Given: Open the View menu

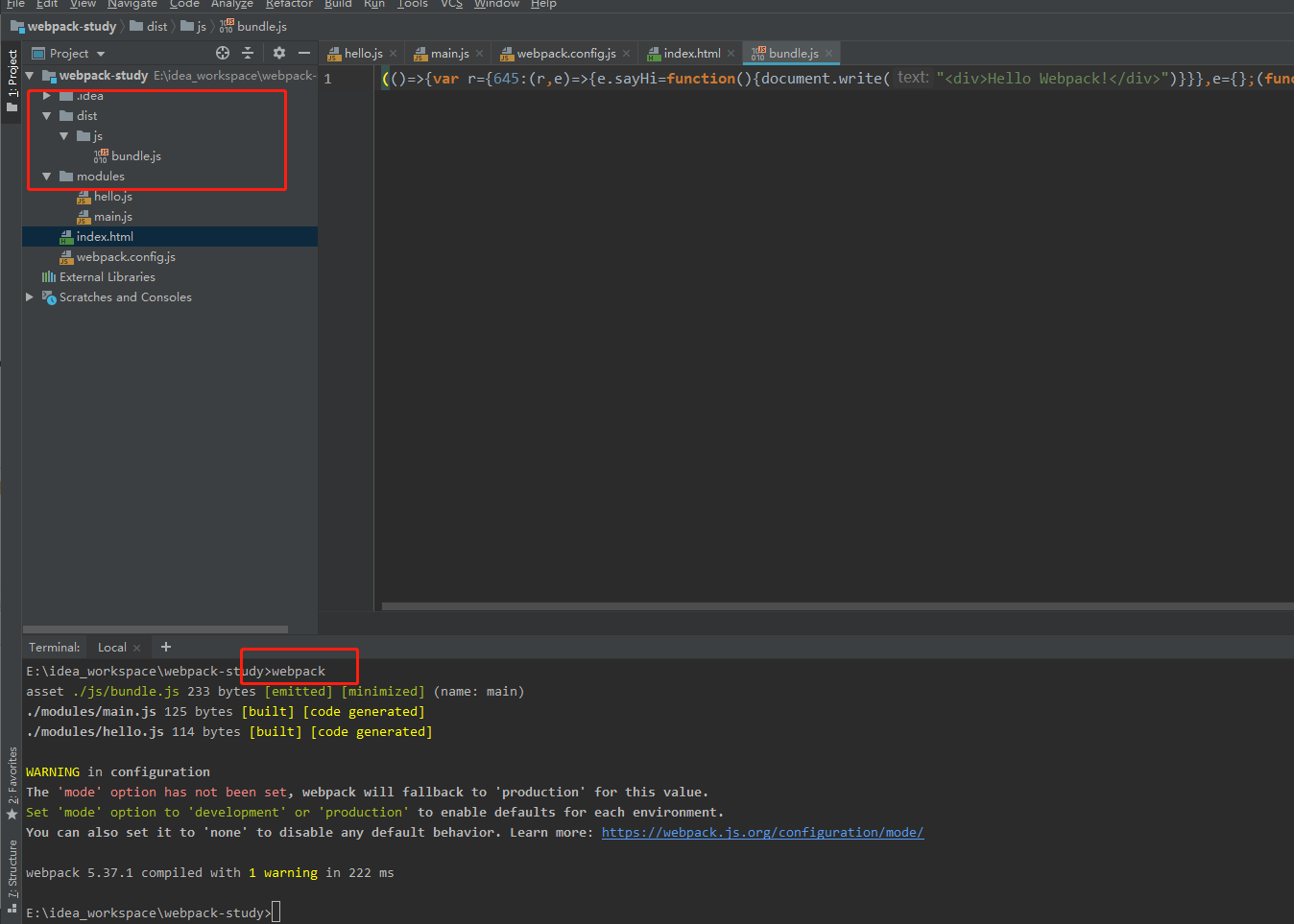Looking at the screenshot, I should click(83, 4).
